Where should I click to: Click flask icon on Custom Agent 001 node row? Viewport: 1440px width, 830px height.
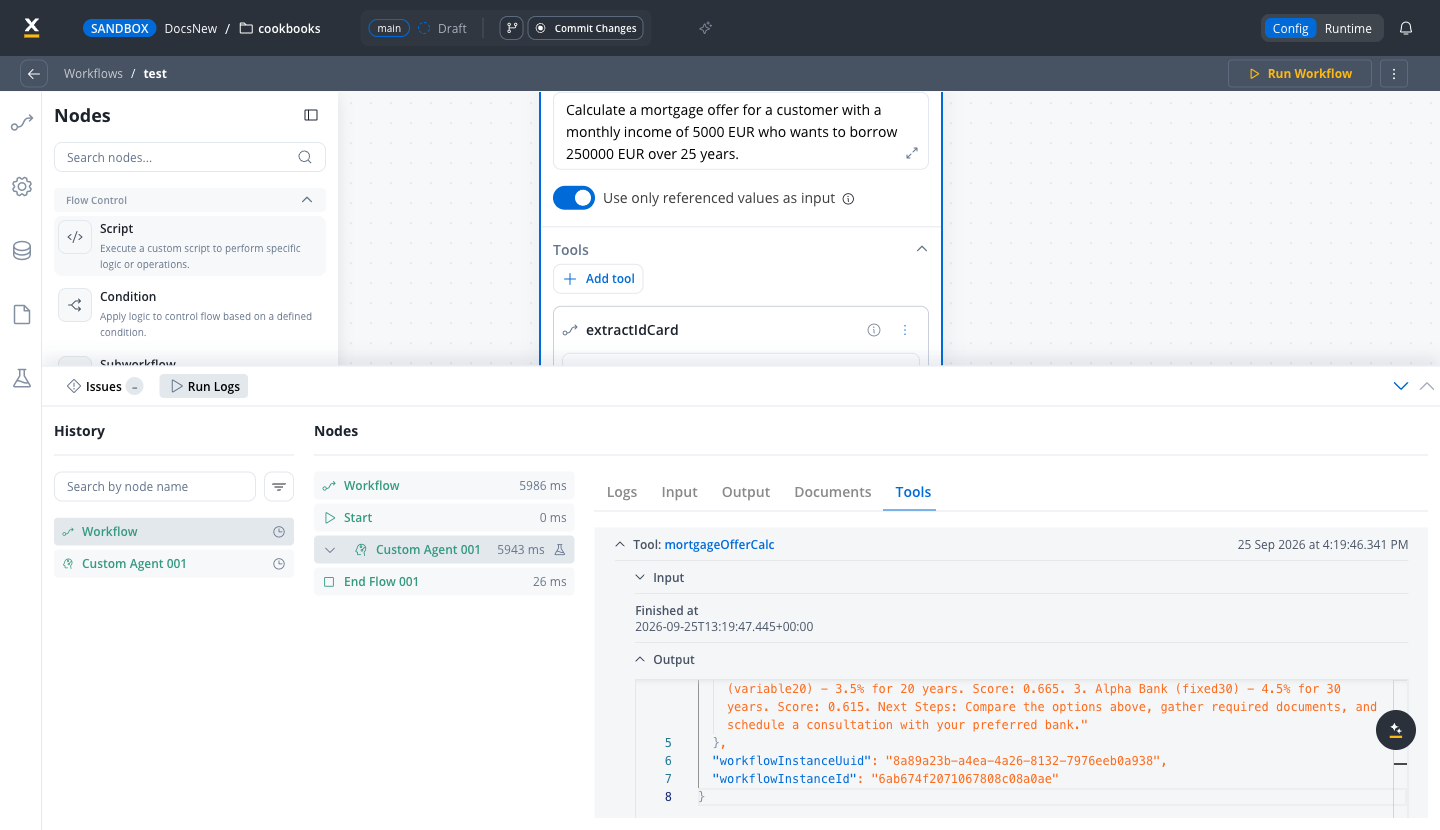tap(560, 550)
